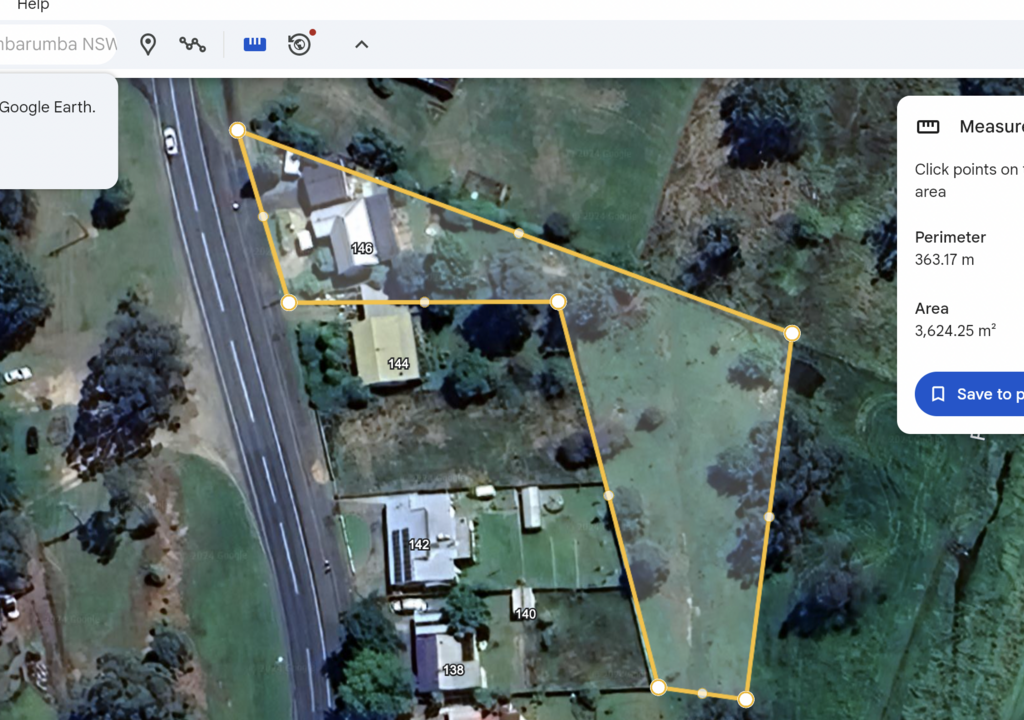Click the bookmark icon on Save button
The height and width of the screenshot is (720, 1024).
pyautogui.click(x=938, y=394)
